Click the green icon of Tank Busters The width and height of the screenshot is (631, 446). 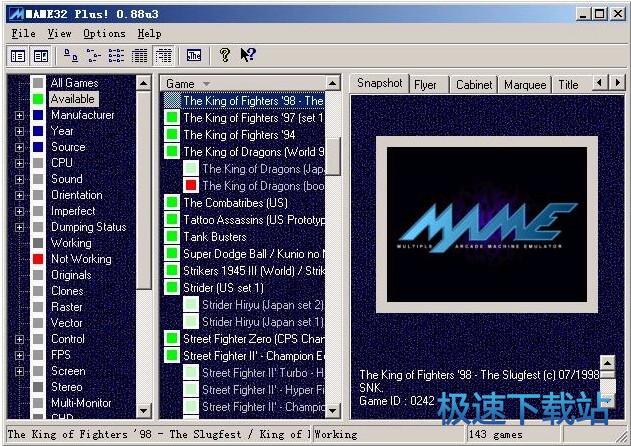pyautogui.click(x=172, y=236)
